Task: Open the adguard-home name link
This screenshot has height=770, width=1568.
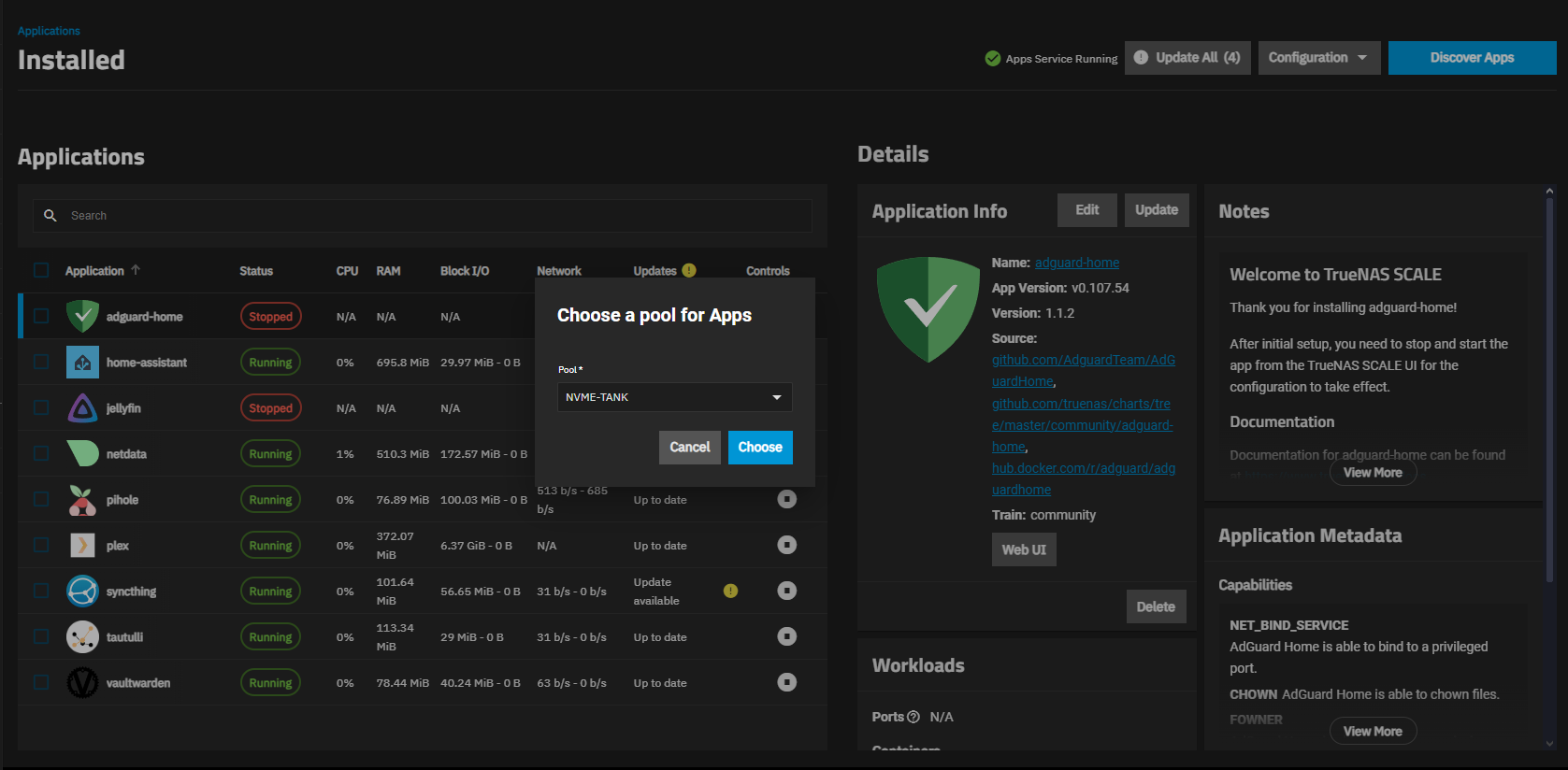Action: click(1077, 263)
